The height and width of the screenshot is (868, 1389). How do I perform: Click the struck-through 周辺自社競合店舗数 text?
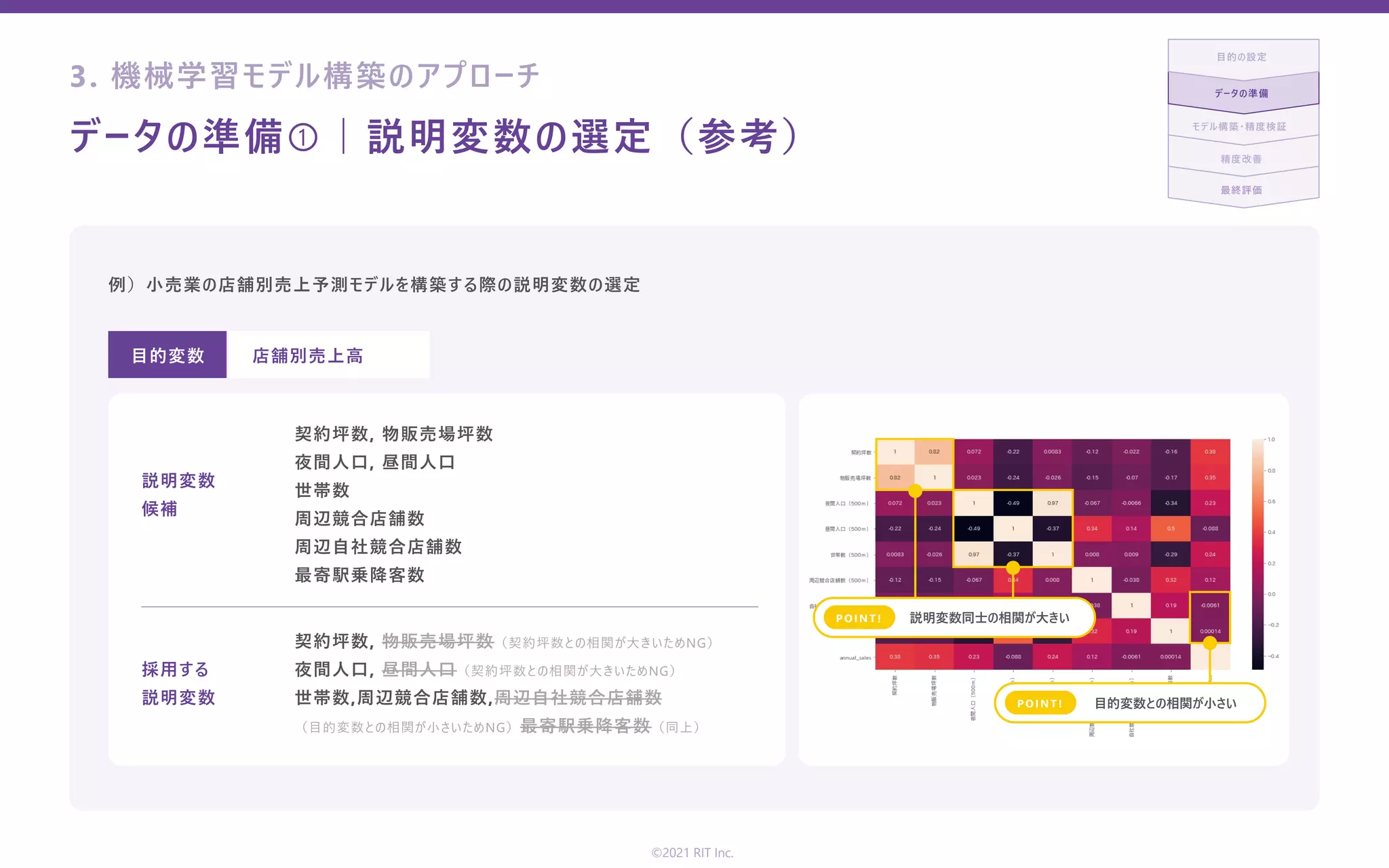pyautogui.click(x=579, y=697)
